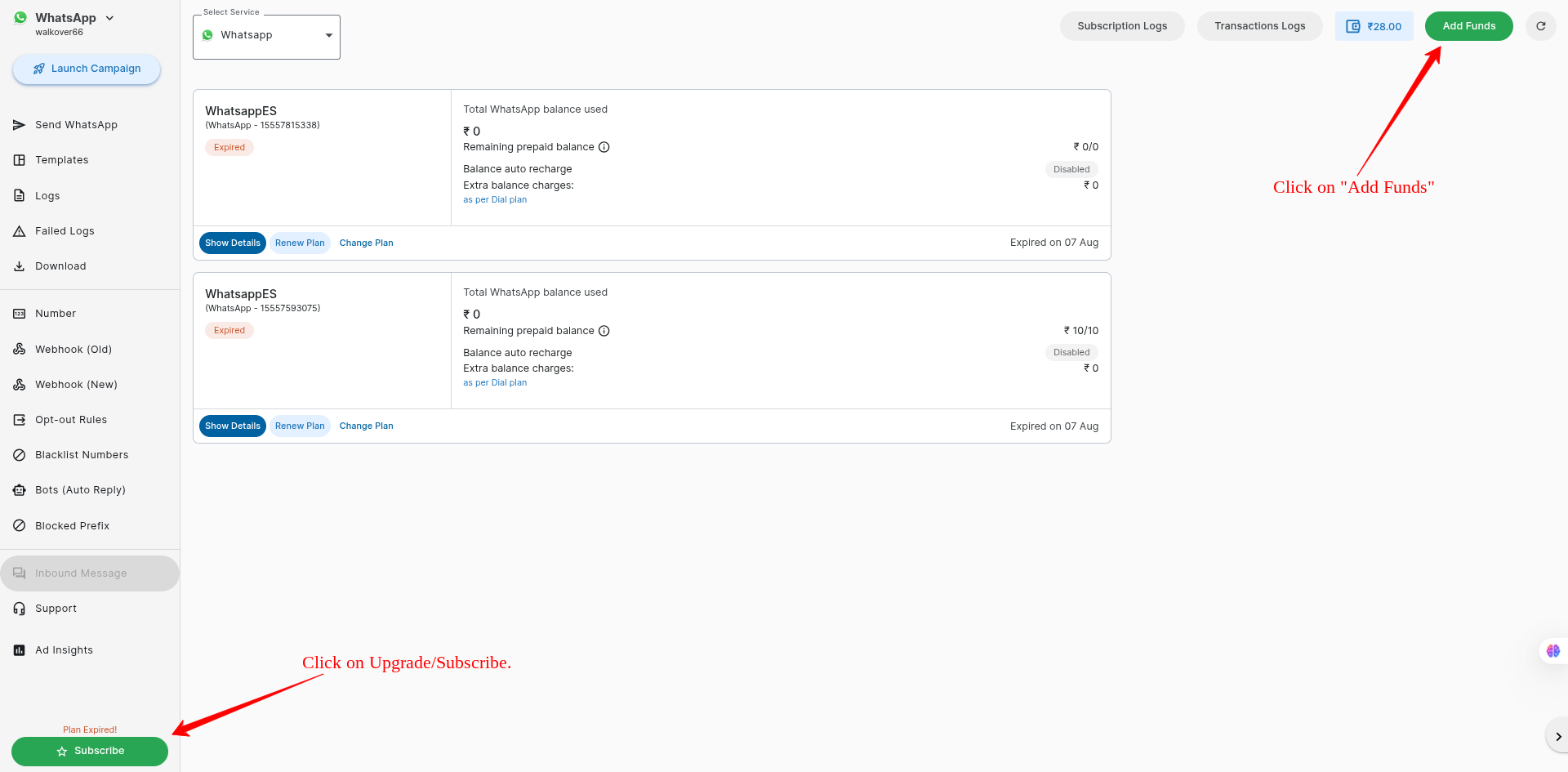Open Templates from the sidebar

tap(61, 160)
